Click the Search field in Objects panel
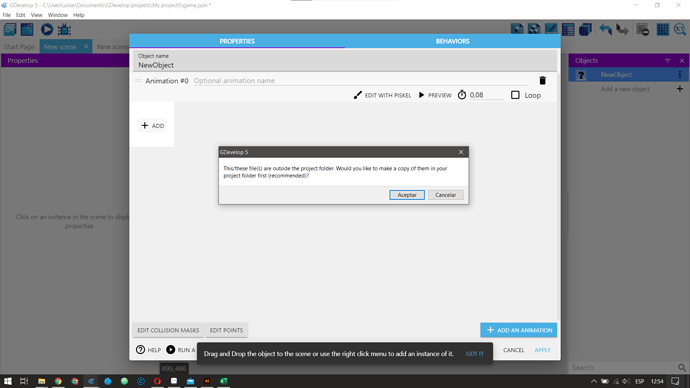Viewport: 690px width, 388px height. click(622, 367)
